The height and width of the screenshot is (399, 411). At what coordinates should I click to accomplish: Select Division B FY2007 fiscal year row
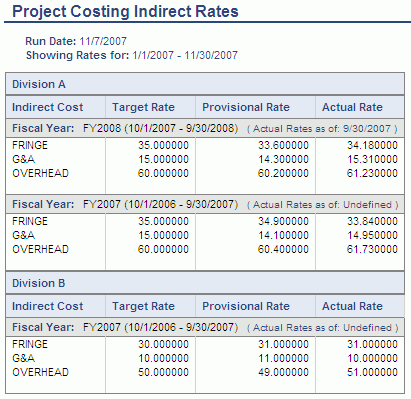205,327
